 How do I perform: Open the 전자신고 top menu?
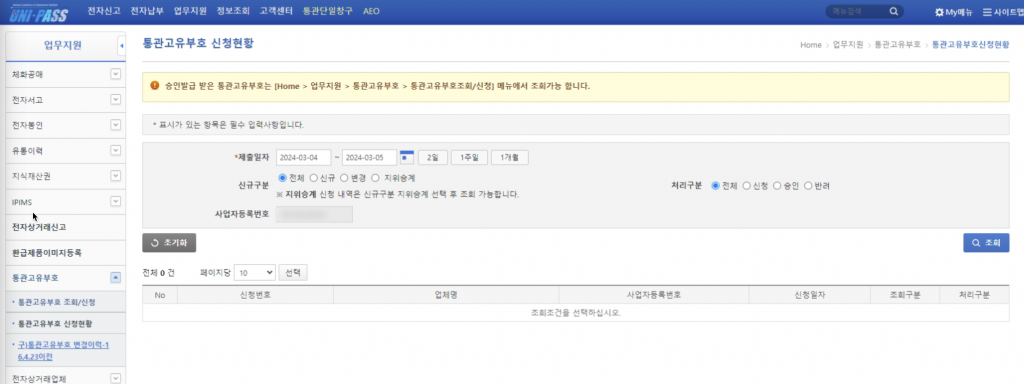coord(104,12)
